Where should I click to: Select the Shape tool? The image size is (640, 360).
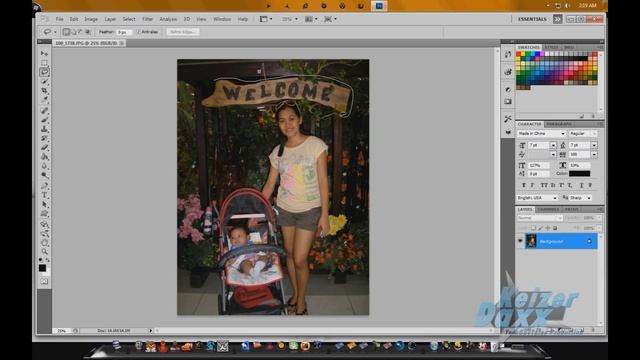click(x=44, y=214)
